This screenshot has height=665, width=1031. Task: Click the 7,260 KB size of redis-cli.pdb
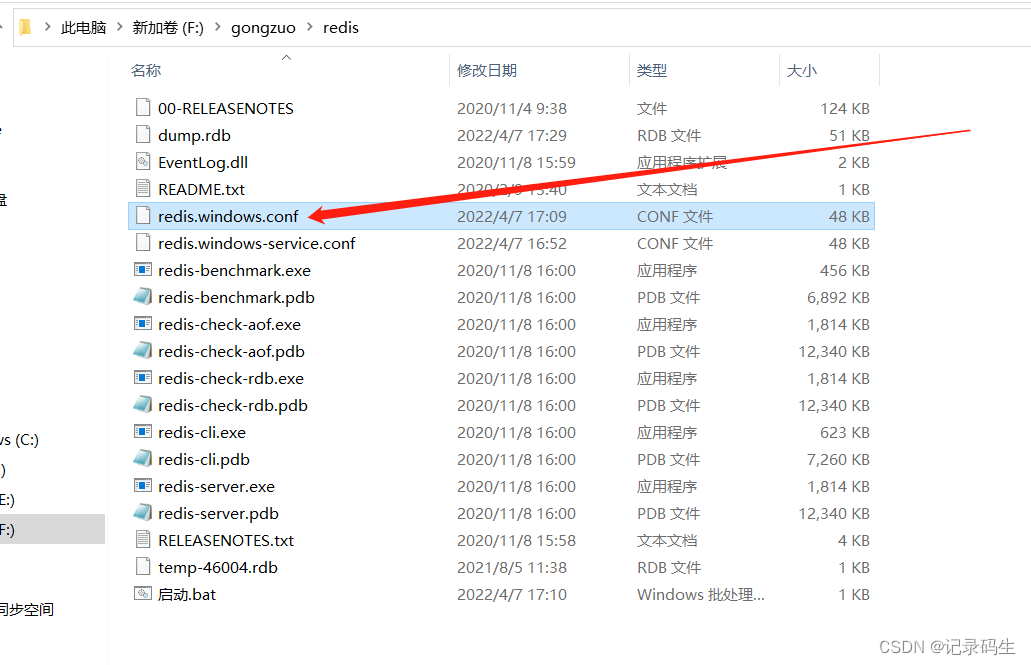click(838, 459)
